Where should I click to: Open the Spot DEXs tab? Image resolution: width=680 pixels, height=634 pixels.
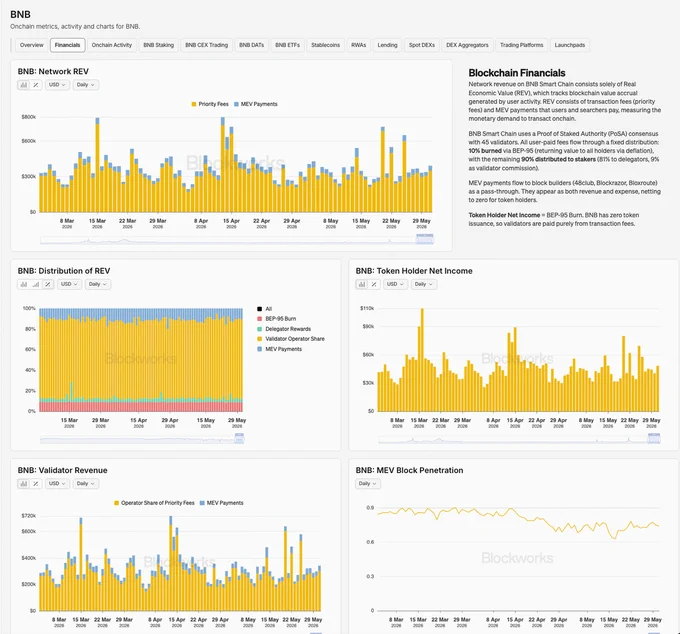422,45
